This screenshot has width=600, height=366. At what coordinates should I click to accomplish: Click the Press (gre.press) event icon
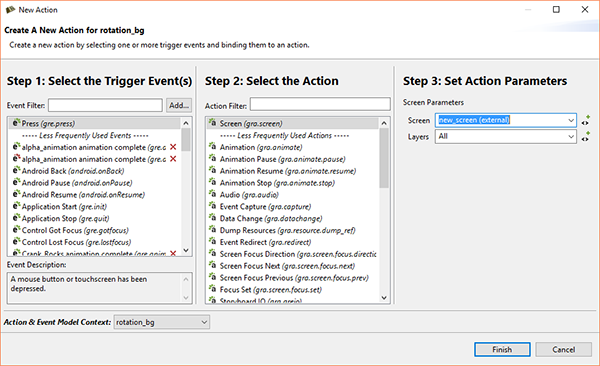point(16,123)
